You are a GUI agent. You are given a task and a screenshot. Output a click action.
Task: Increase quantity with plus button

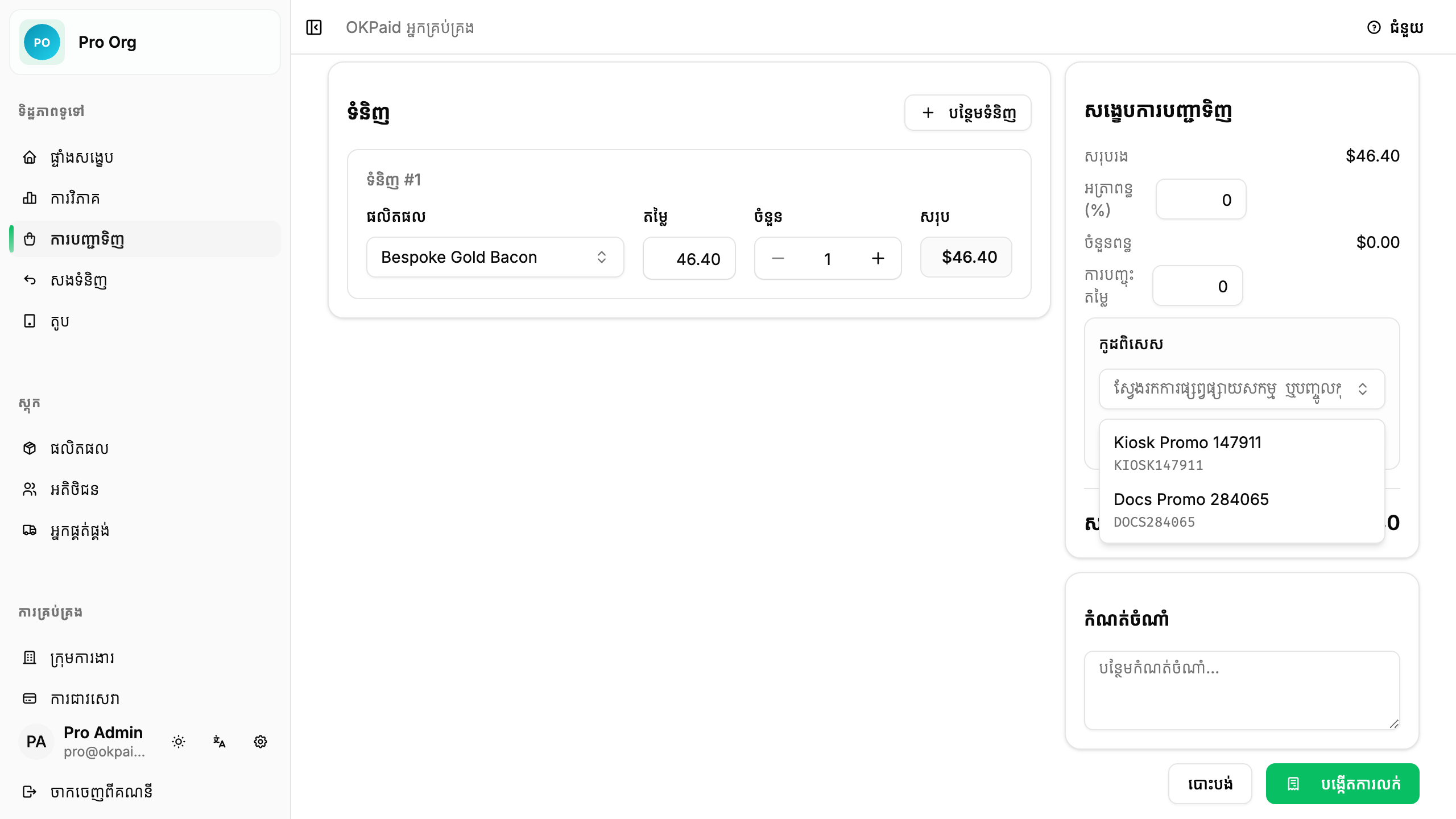coord(878,258)
